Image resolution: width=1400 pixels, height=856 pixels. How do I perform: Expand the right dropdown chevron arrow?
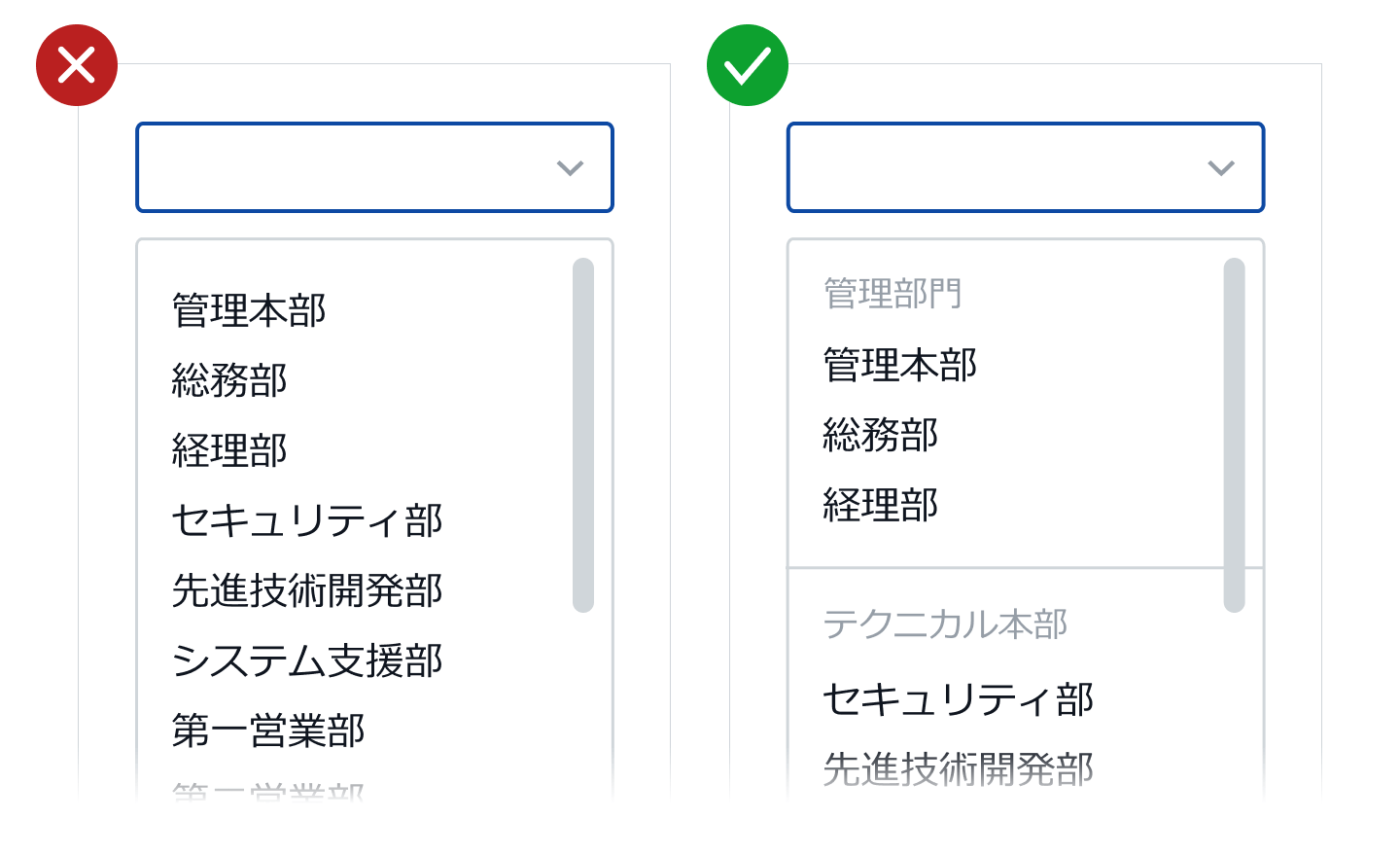pos(1221,168)
